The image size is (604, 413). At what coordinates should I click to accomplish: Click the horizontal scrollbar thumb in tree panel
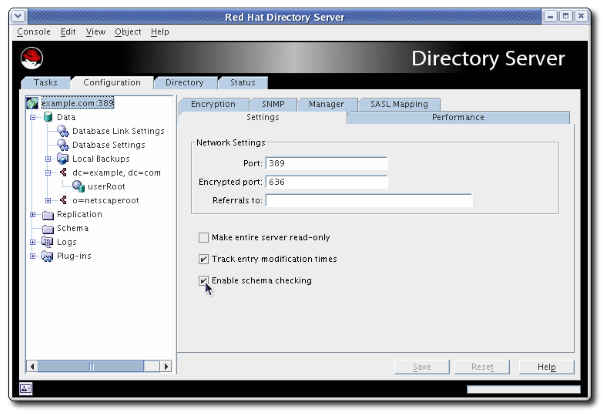click(x=91, y=366)
